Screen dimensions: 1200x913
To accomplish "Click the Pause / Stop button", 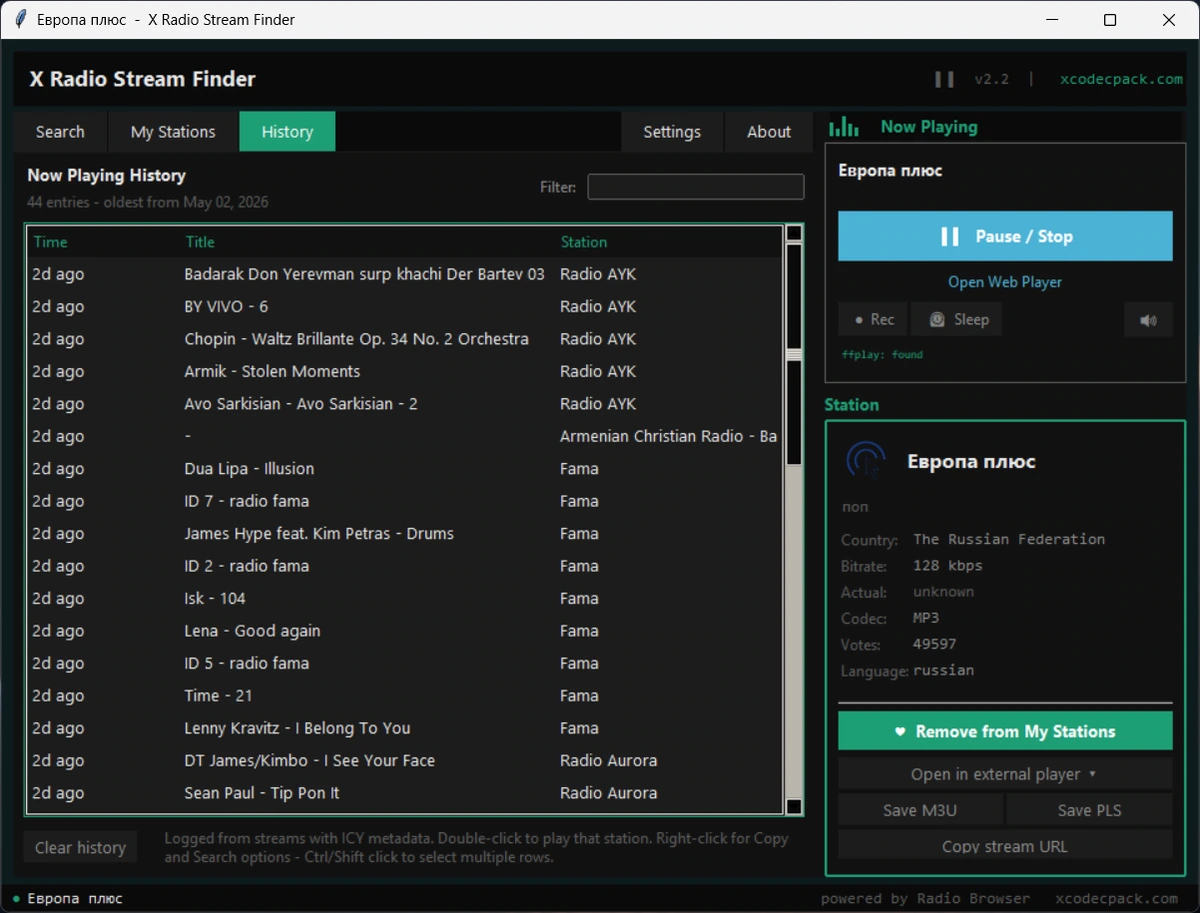I will click(x=1005, y=236).
